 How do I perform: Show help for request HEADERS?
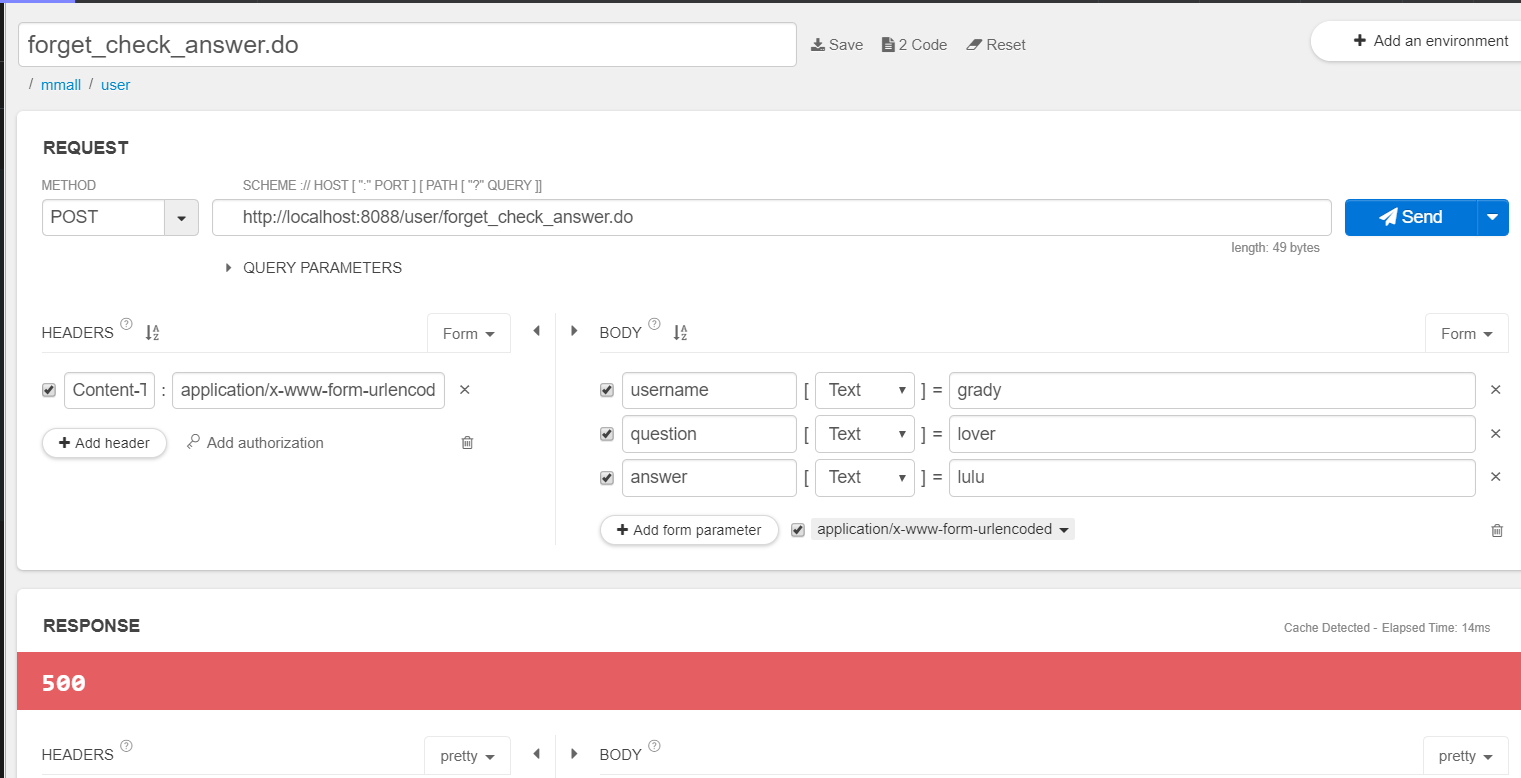tap(126, 324)
